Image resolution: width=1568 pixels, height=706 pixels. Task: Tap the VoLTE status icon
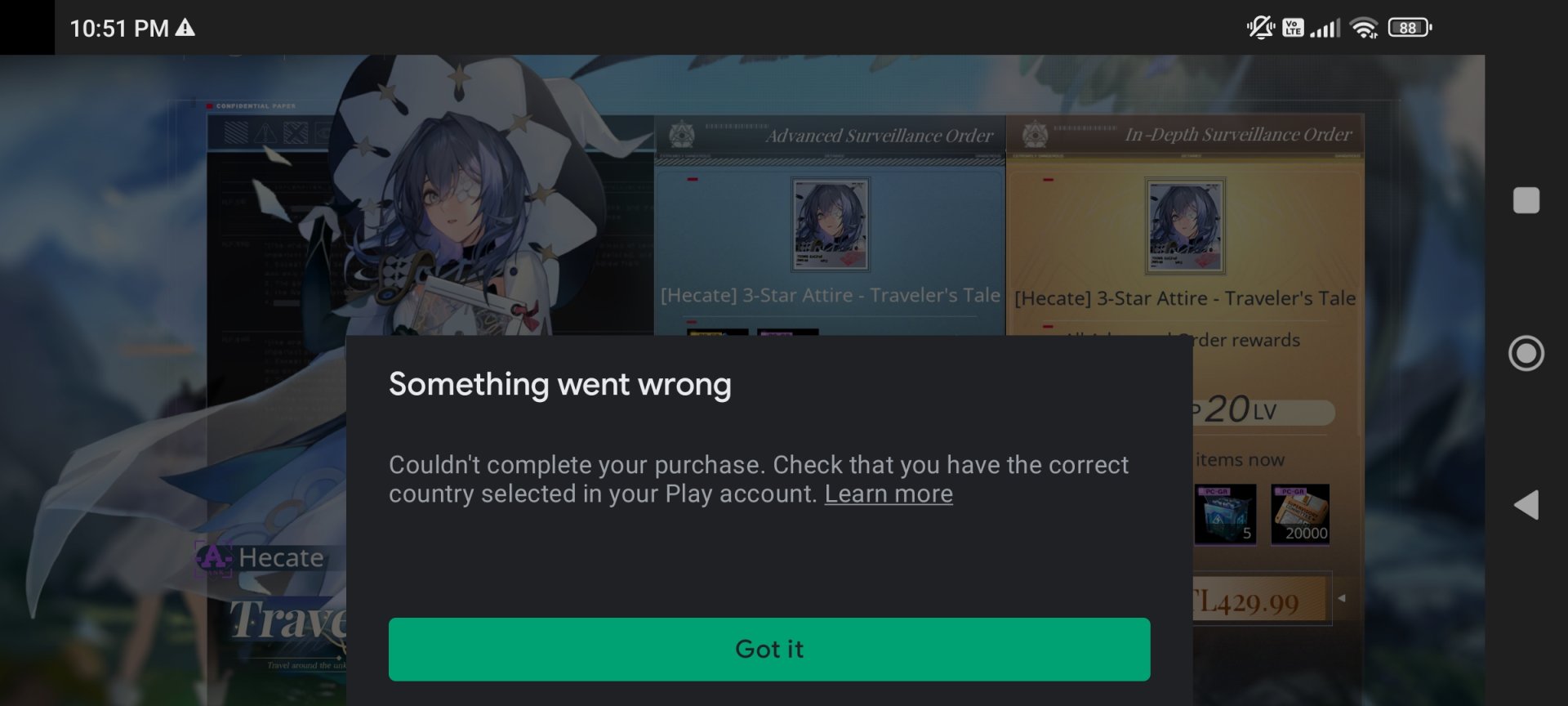1293,28
